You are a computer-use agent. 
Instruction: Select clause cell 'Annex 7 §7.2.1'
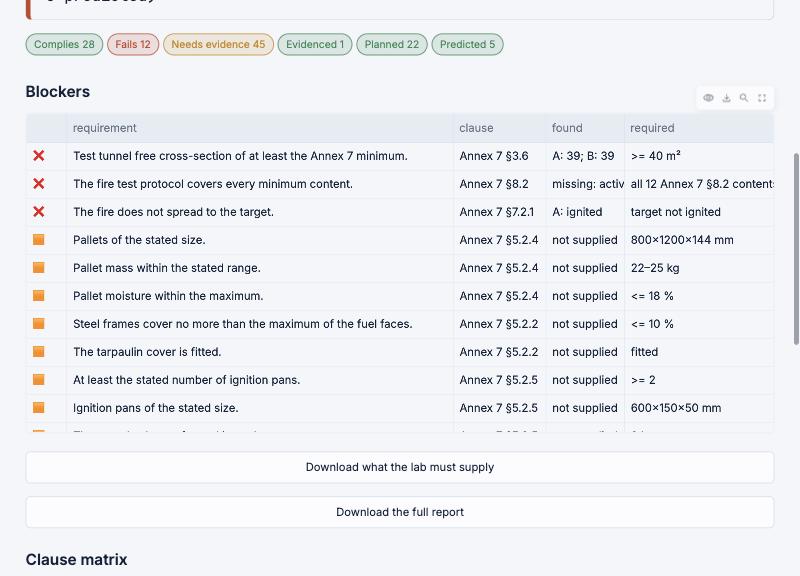(x=499, y=212)
